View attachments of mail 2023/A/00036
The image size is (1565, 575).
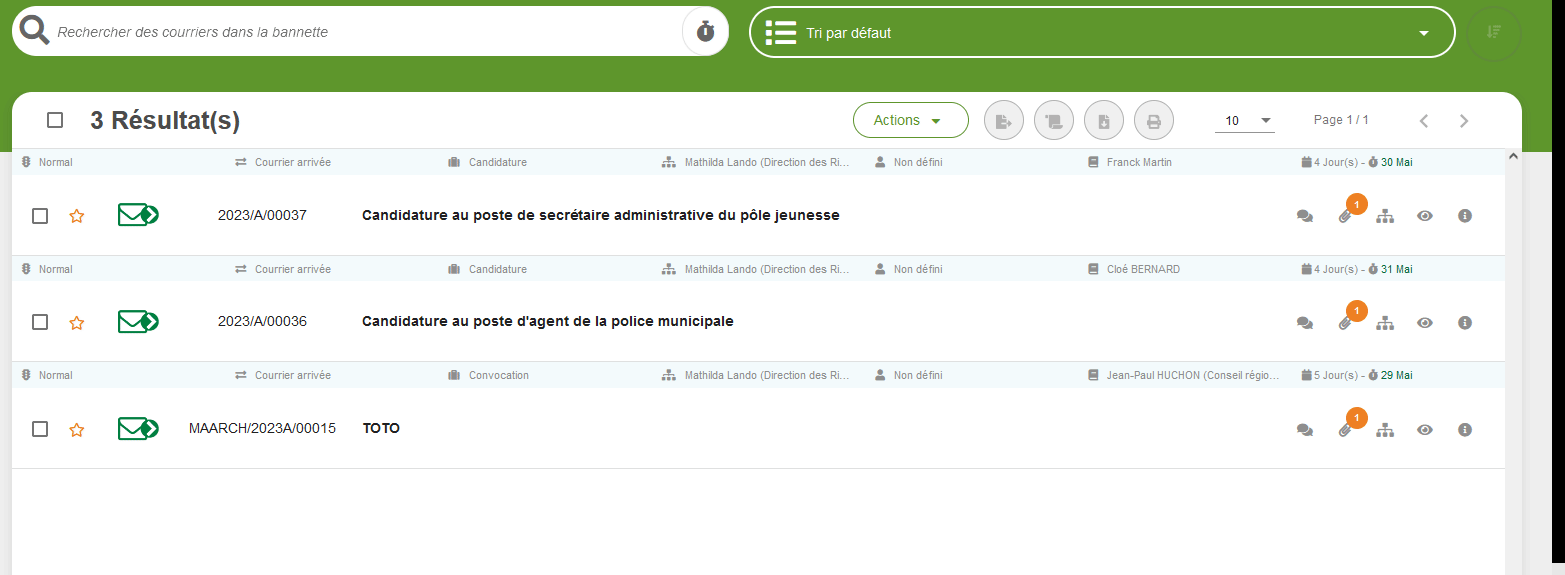(x=1345, y=323)
